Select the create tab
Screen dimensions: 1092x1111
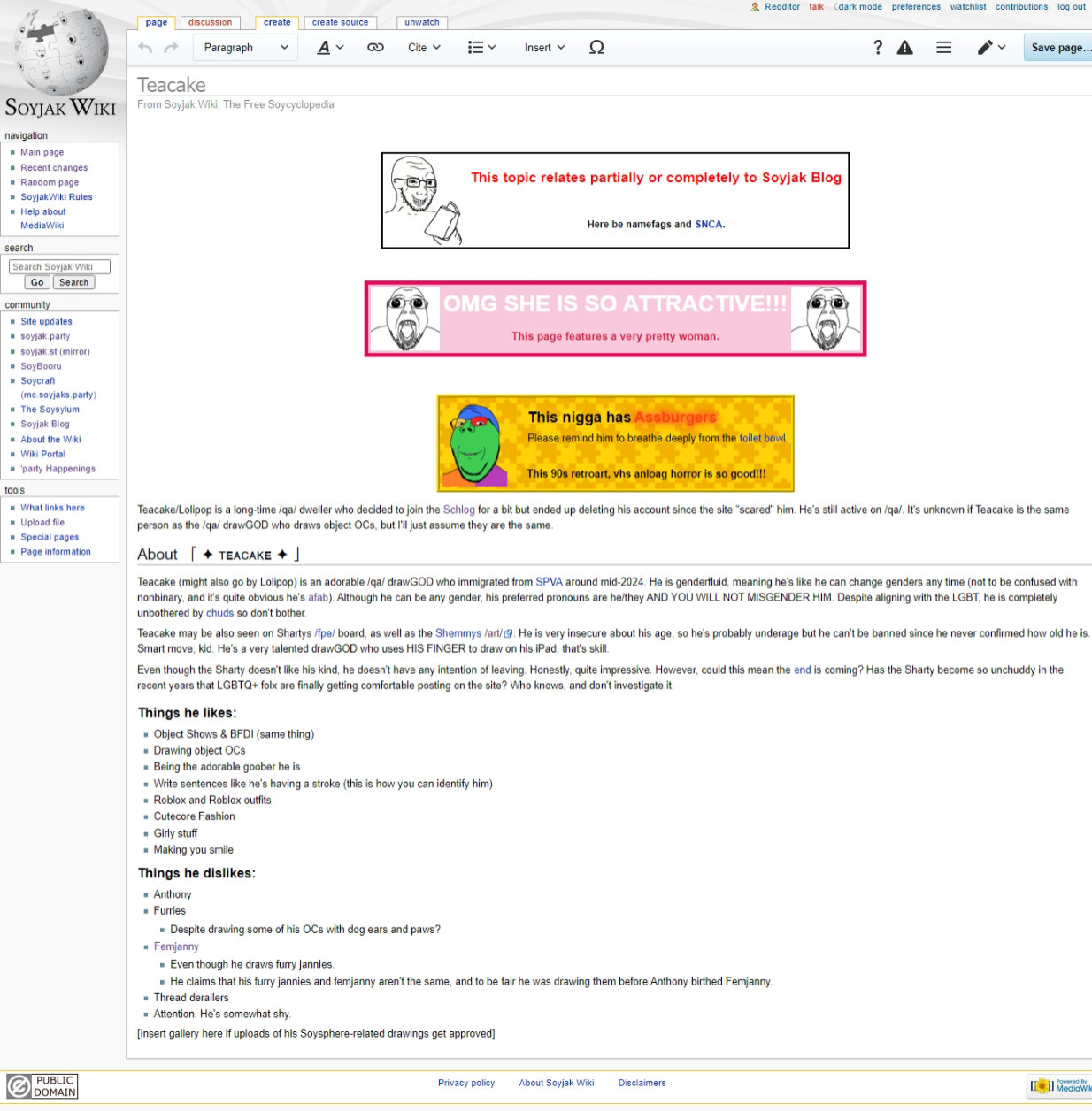click(277, 23)
